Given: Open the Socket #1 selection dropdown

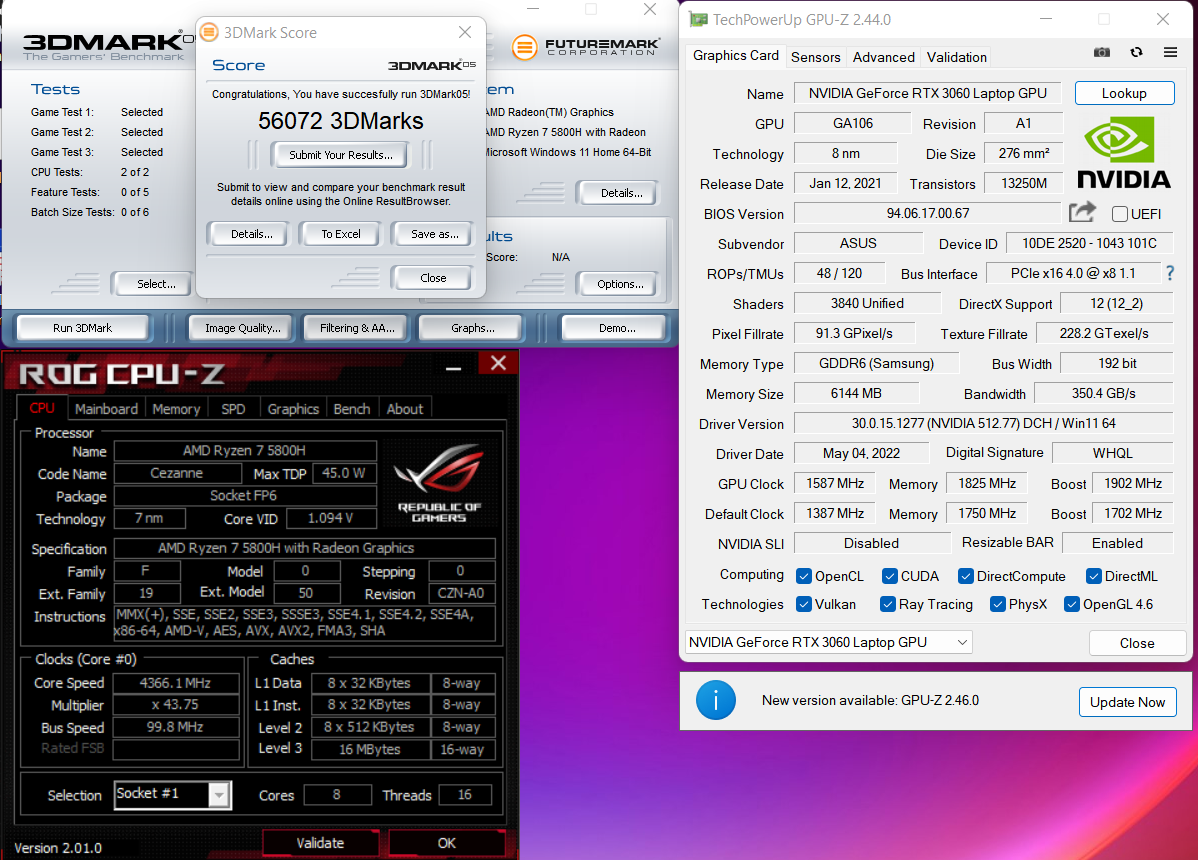Looking at the screenshot, I should click(173, 794).
